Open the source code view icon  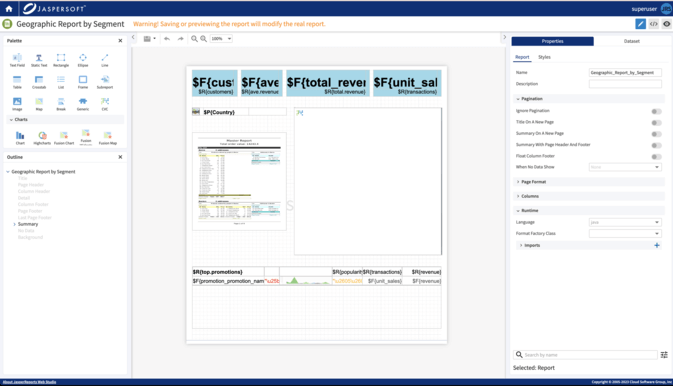[x=654, y=24]
